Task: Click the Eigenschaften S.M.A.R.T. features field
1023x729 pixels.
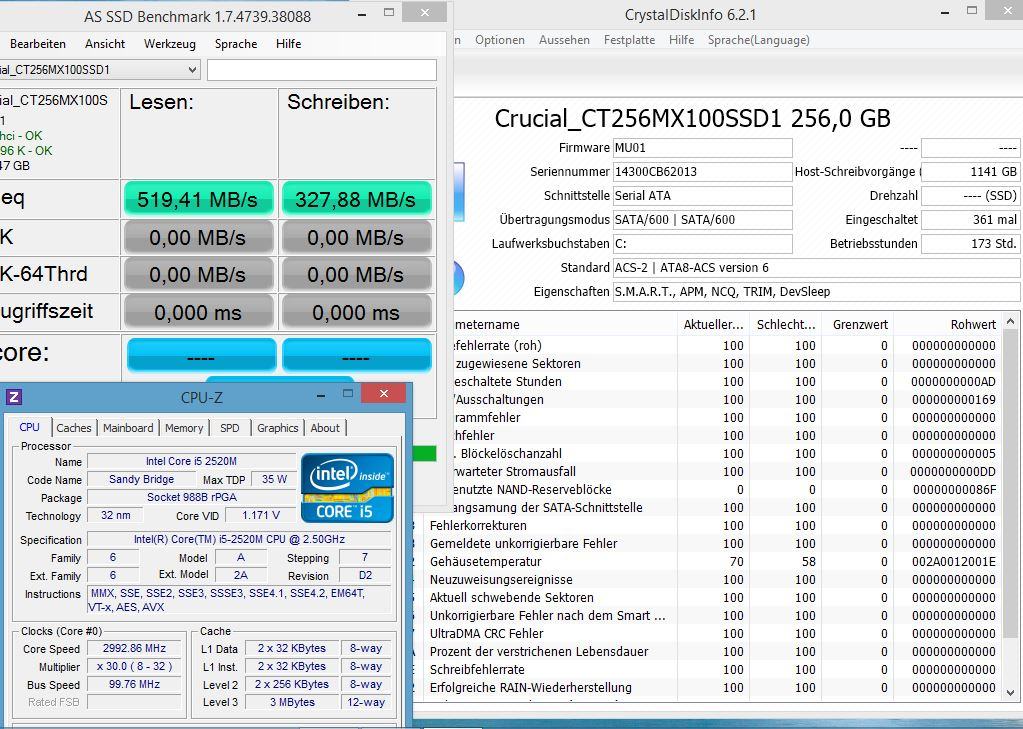Action: [816, 292]
